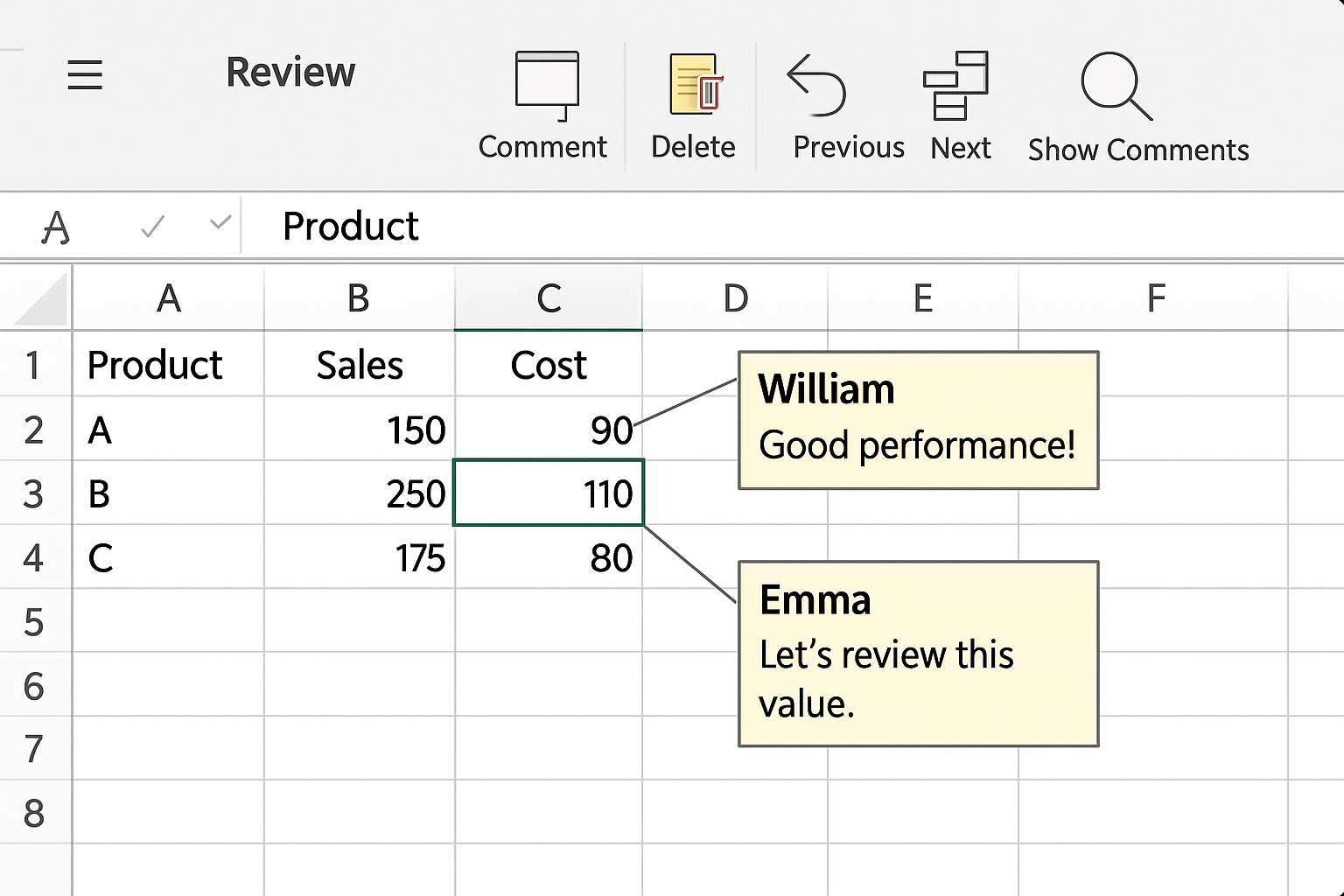1344x896 pixels.
Task: Select row 7 header
Action: pos(34,749)
